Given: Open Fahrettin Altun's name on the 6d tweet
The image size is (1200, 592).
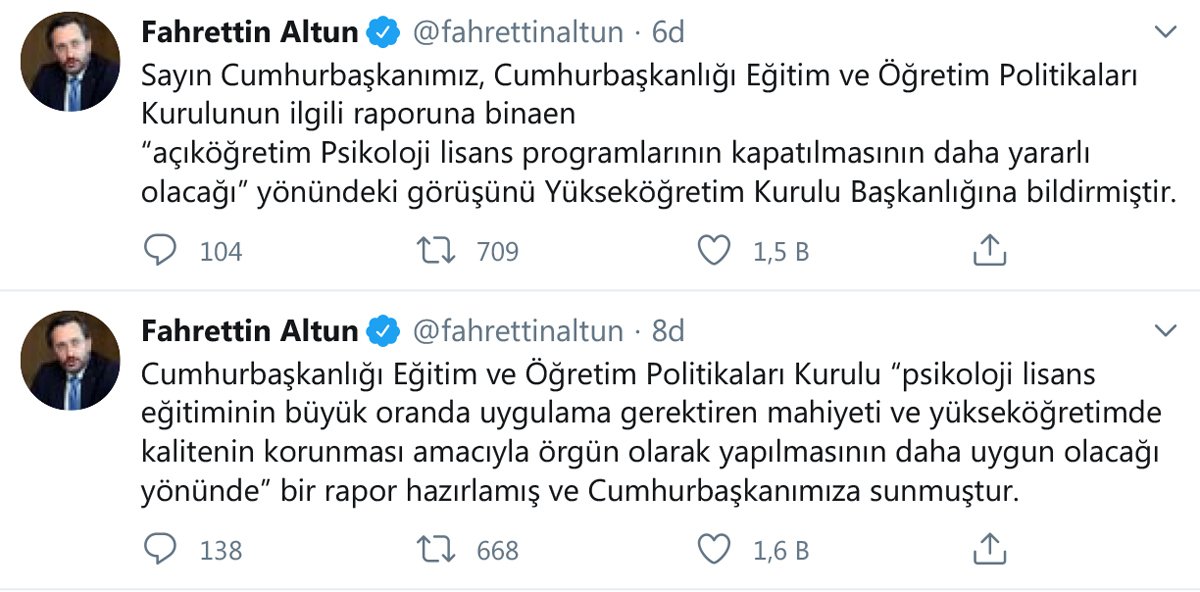Looking at the screenshot, I should (x=249, y=32).
